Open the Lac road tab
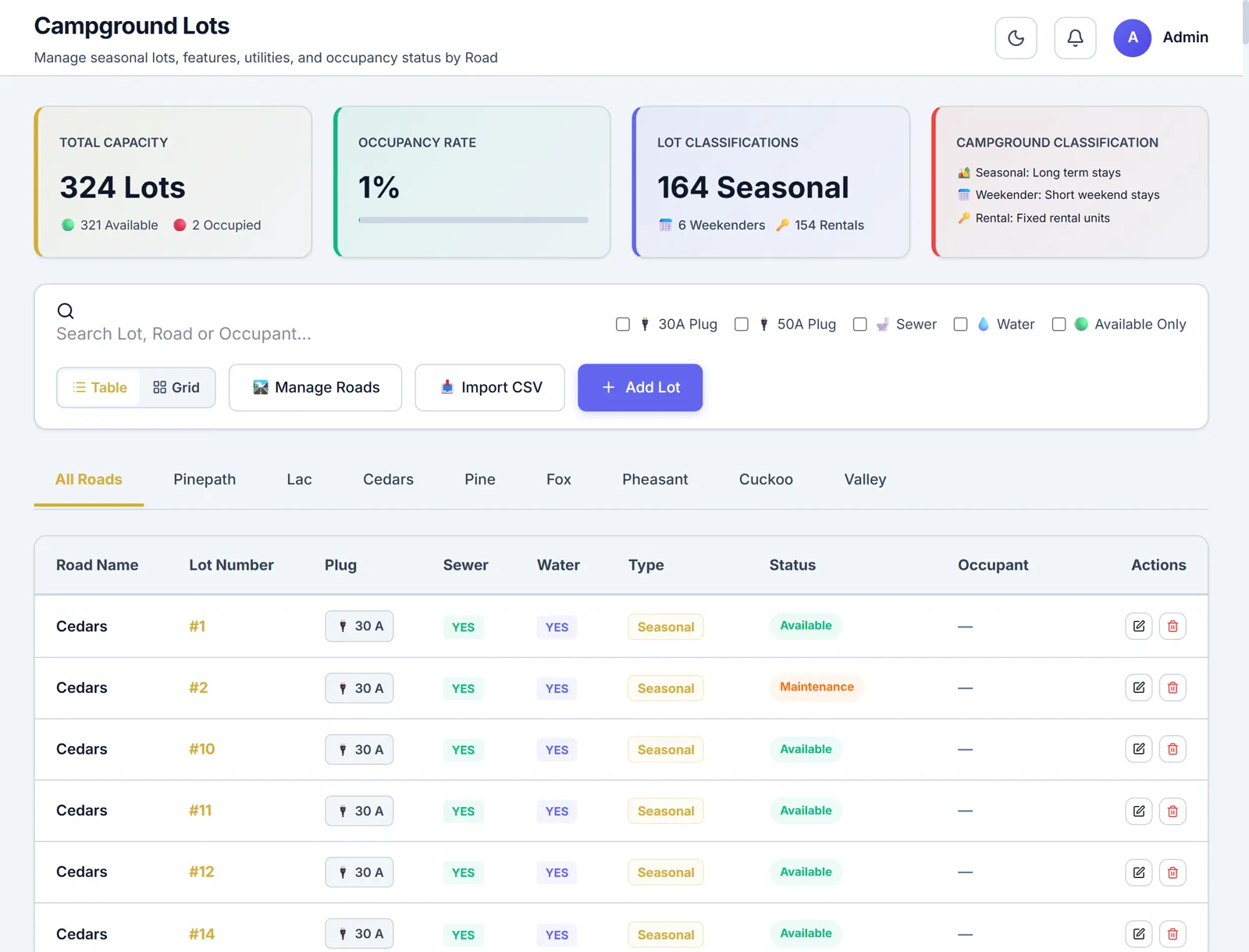Screen dimensions: 1249x952 click(299, 479)
